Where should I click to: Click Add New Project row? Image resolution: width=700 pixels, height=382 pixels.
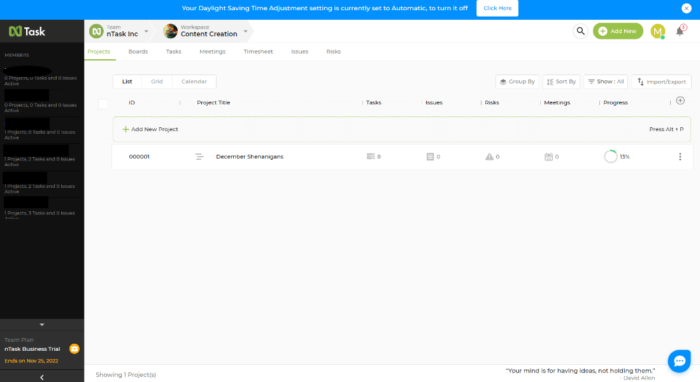[x=402, y=129]
